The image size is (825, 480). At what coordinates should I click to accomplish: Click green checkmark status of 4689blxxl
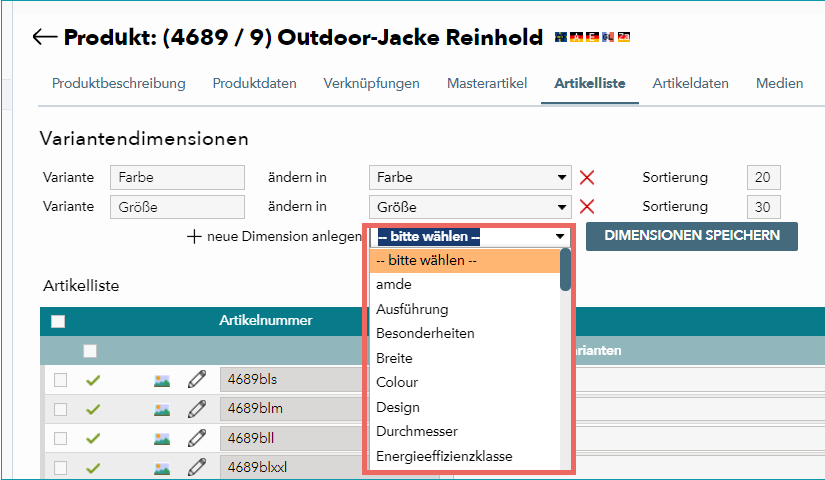93,468
